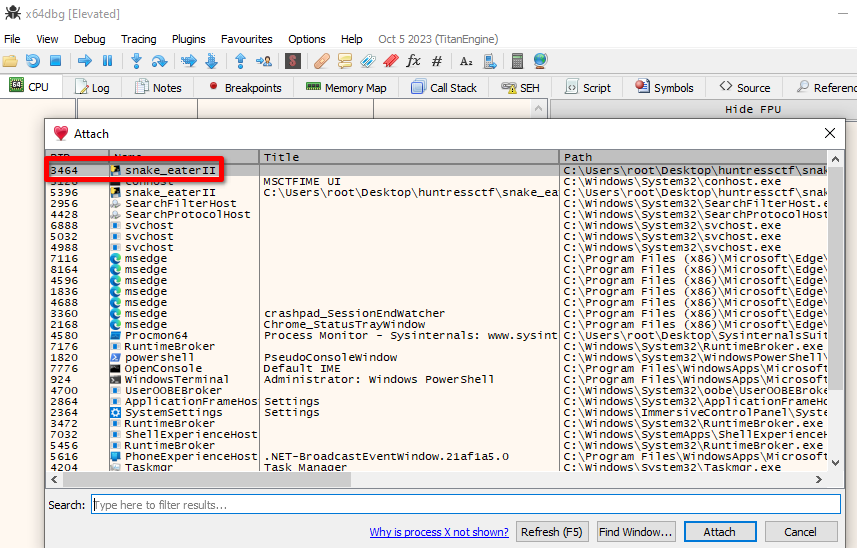The height and width of the screenshot is (548, 857).
Task: Sort by the Path column header
Action: (x=694, y=157)
